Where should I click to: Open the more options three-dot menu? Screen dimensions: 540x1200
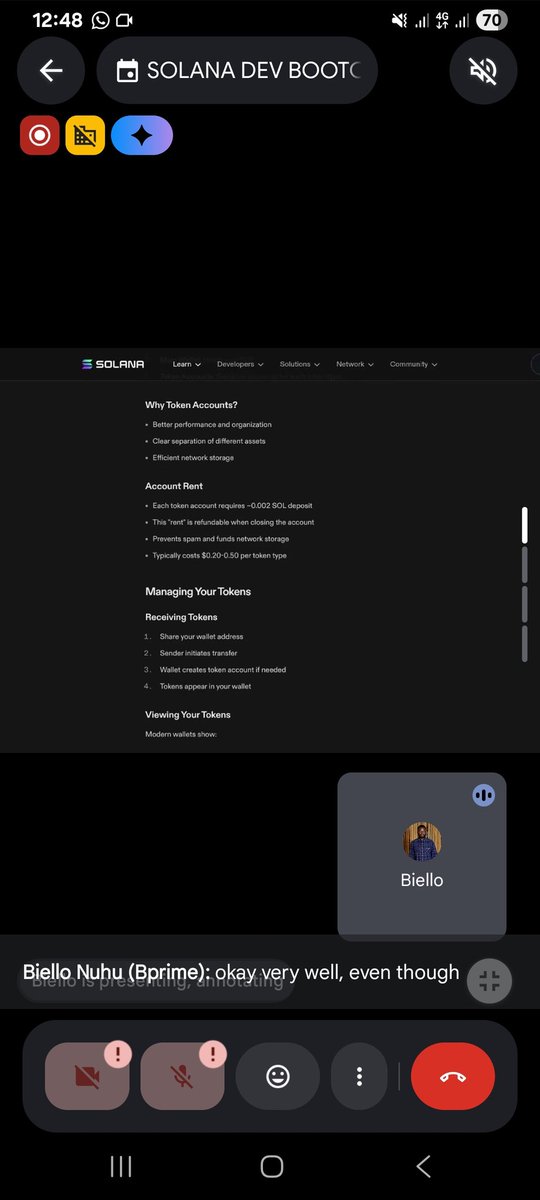[x=359, y=1076]
